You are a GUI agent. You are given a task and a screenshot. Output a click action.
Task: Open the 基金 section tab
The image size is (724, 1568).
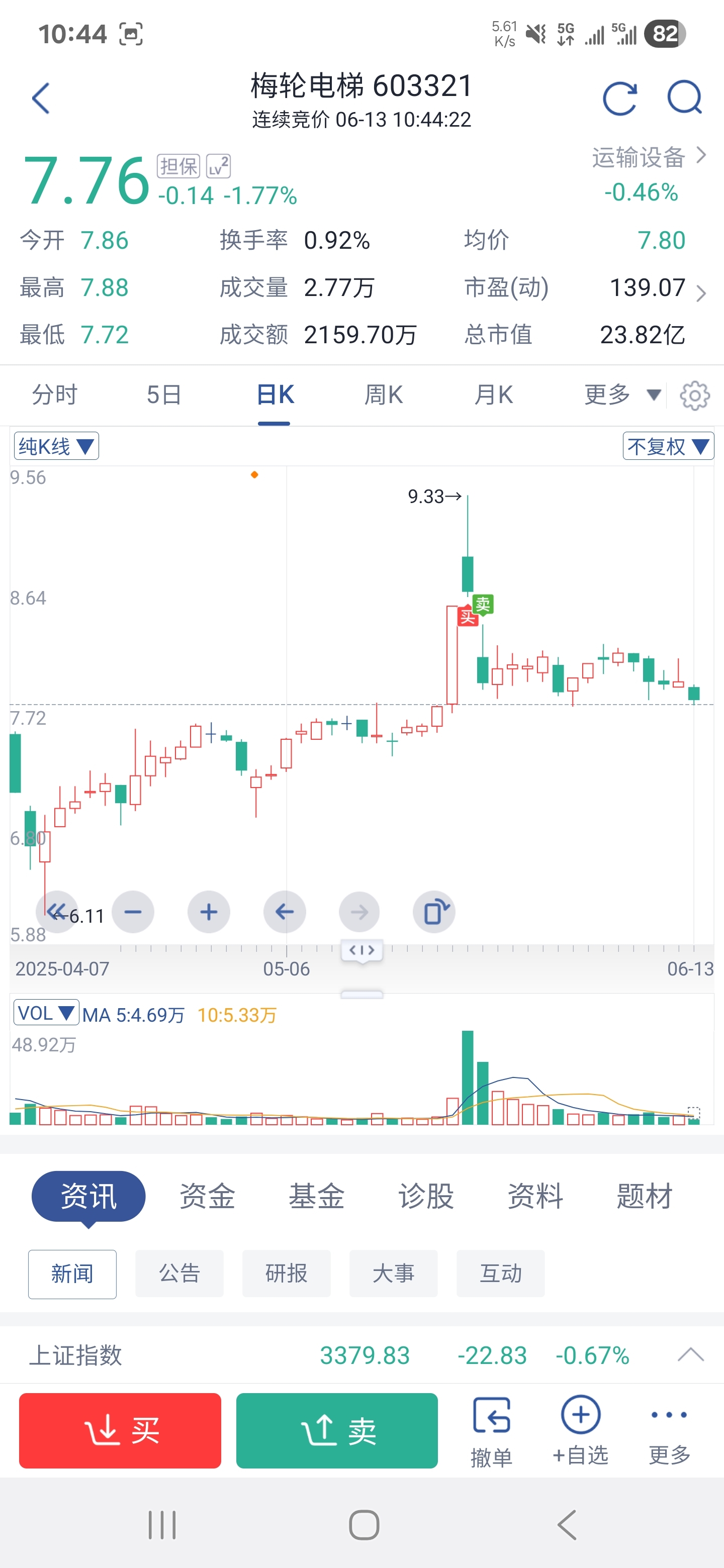[317, 1196]
